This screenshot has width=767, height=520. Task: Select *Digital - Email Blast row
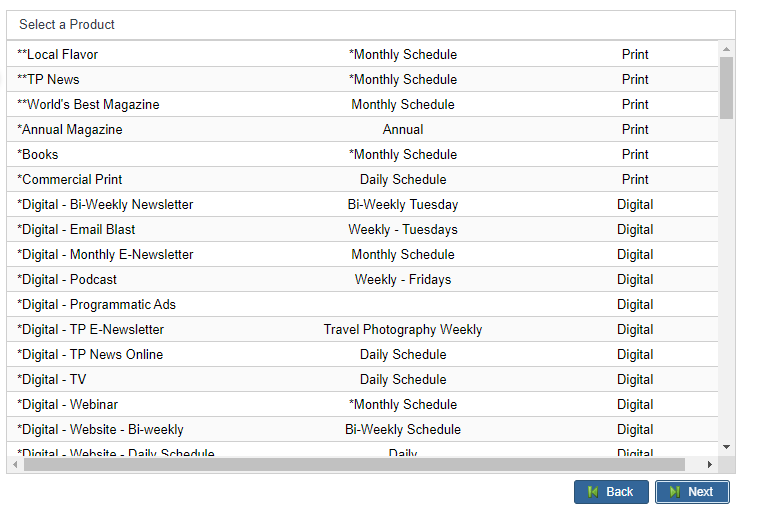[x=362, y=229]
